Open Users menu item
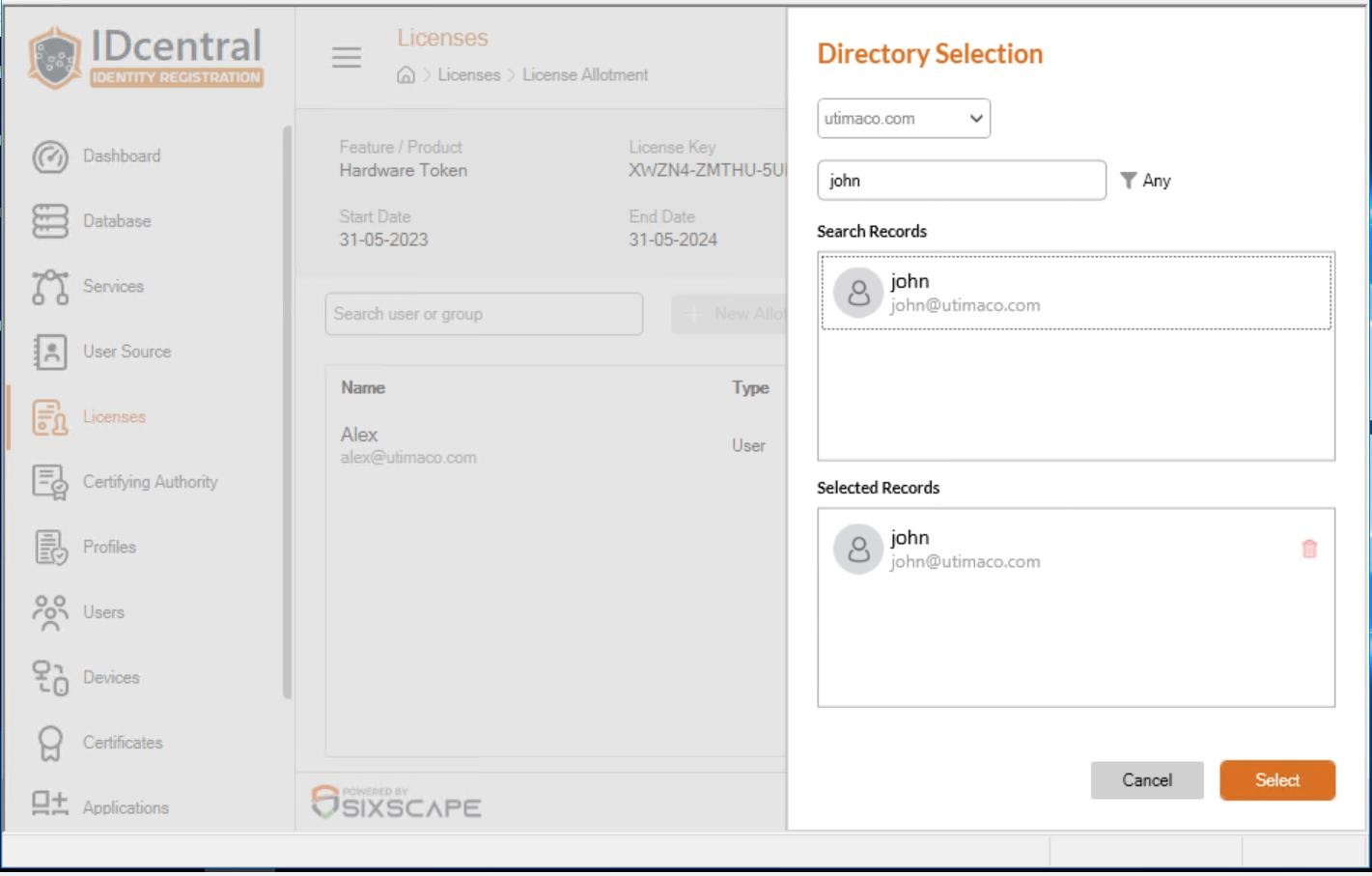1372x876 pixels. coord(103,612)
